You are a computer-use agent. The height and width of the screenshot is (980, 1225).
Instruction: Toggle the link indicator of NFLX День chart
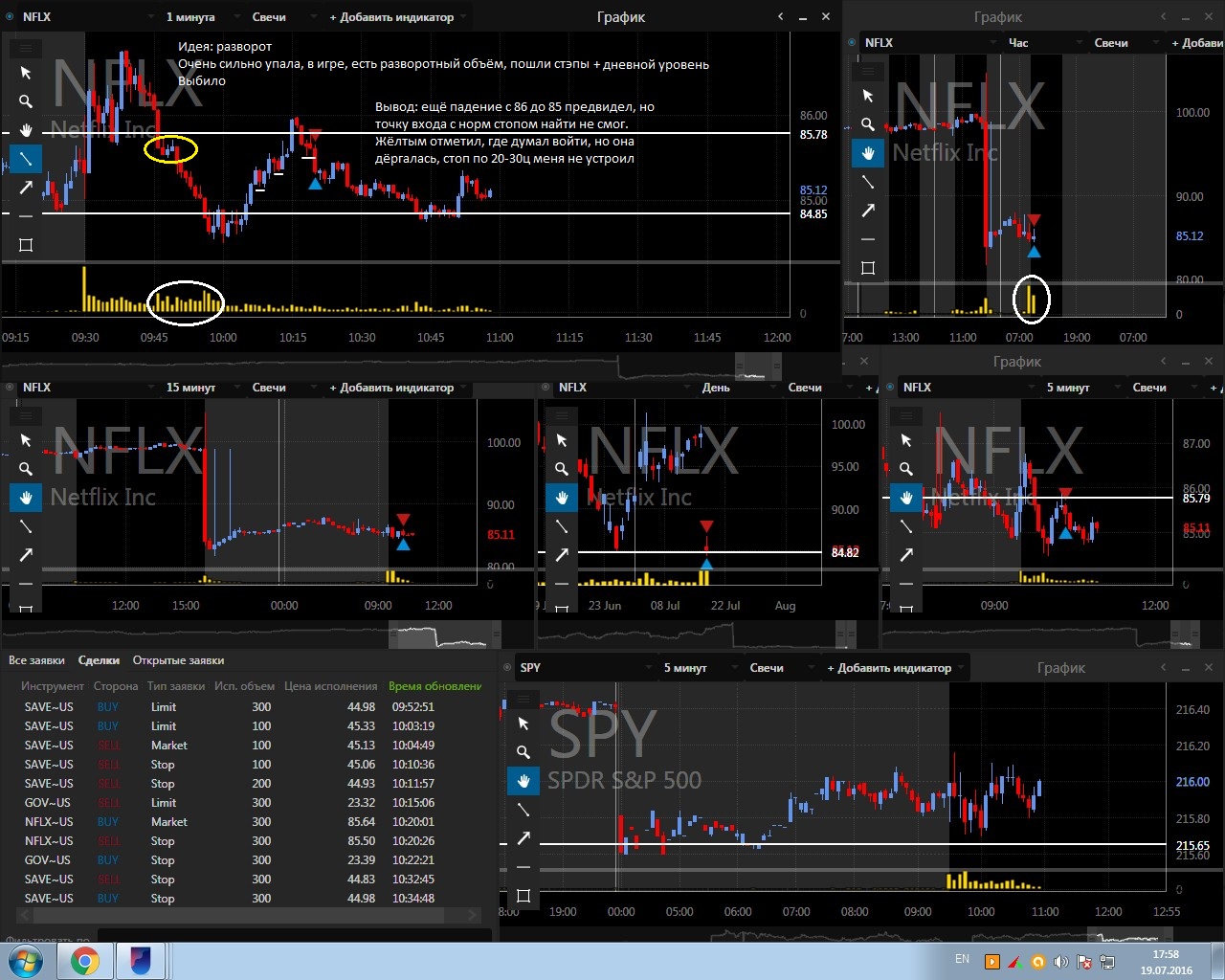pyautogui.click(x=546, y=388)
